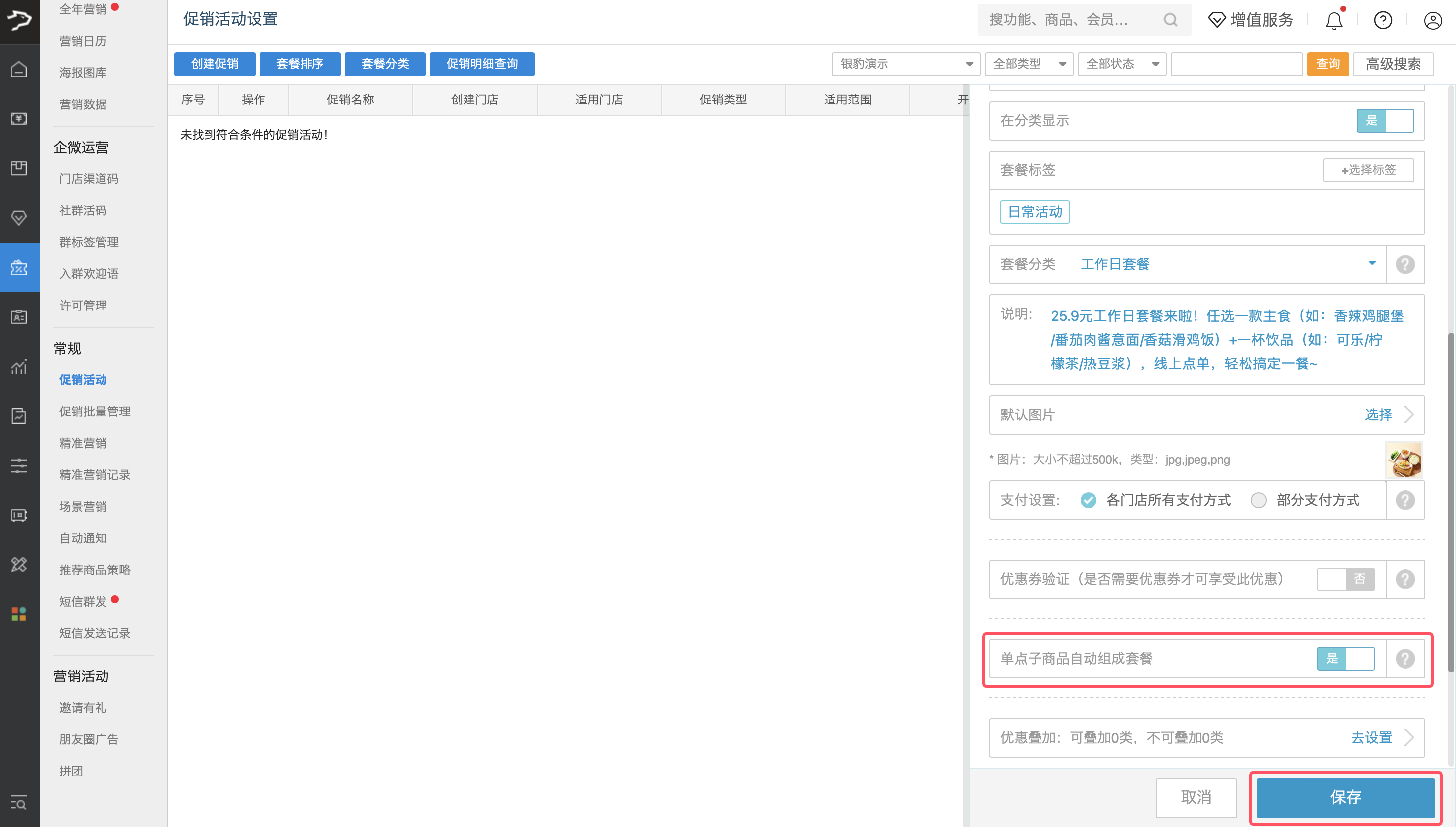View the statistics chart sidebar icon
The width and height of the screenshot is (1456, 827).
(19, 367)
